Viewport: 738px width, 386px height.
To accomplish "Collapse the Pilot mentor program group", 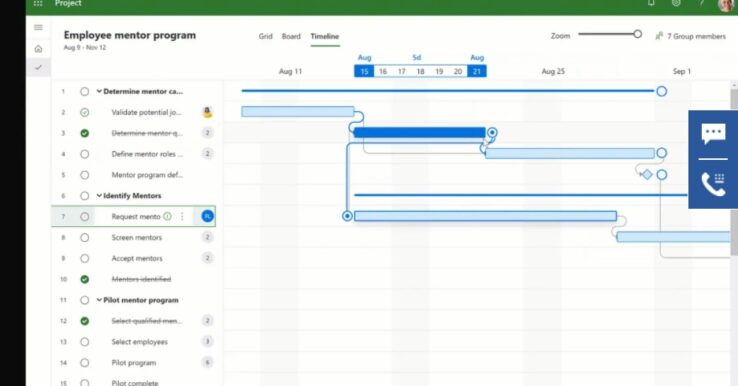I will pyautogui.click(x=99, y=300).
